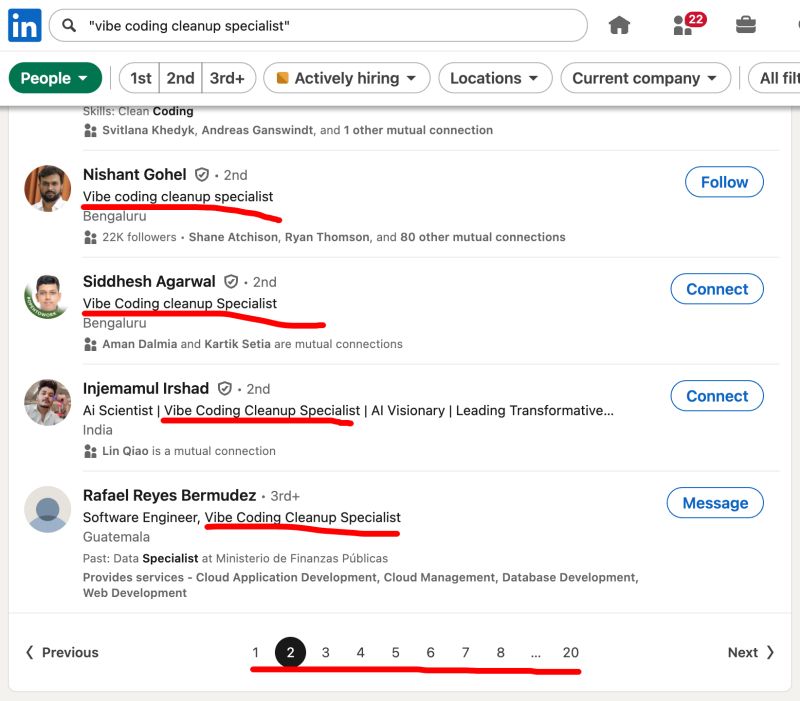
Task: Open My Network icon with 22 badge
Action: (685, 25)
